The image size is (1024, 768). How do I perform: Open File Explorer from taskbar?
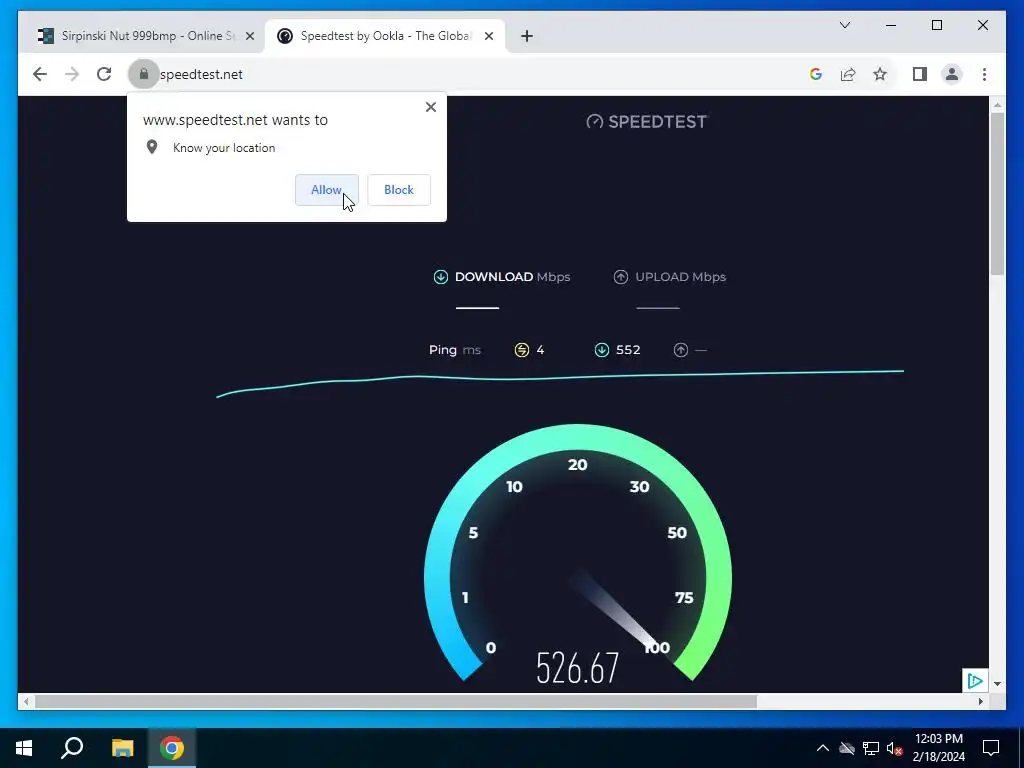pos(122,748)
